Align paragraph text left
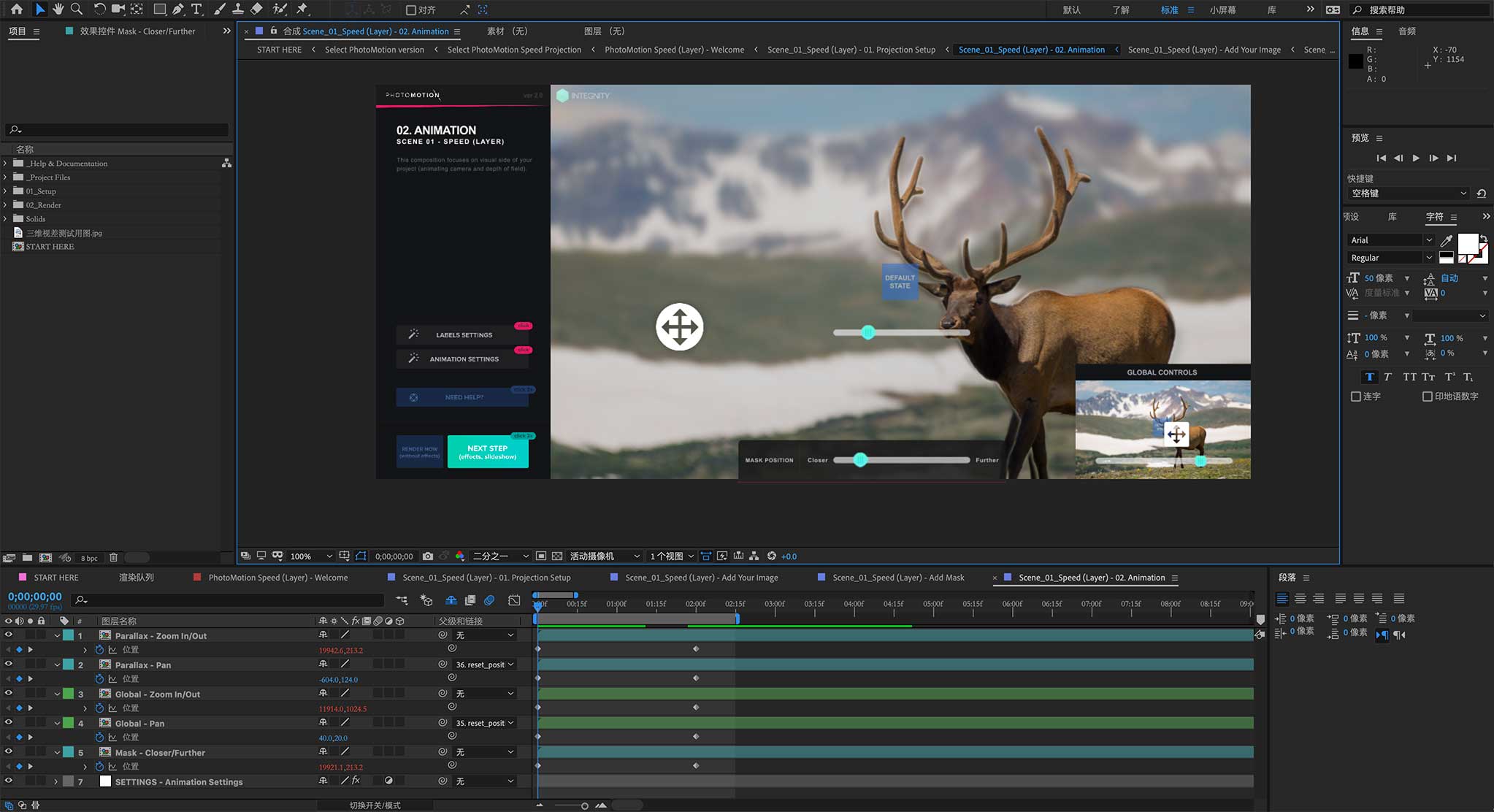Screen dimensions: 1494x812 (1282, 599)
